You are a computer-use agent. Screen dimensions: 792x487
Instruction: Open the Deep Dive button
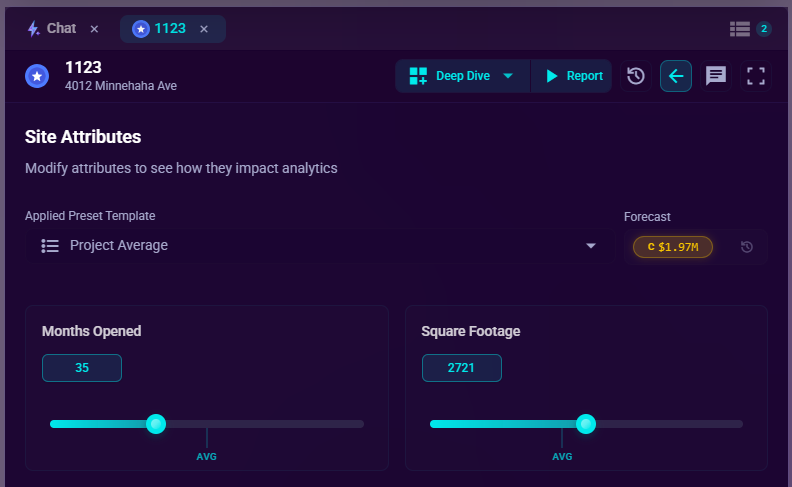point(462,76)
